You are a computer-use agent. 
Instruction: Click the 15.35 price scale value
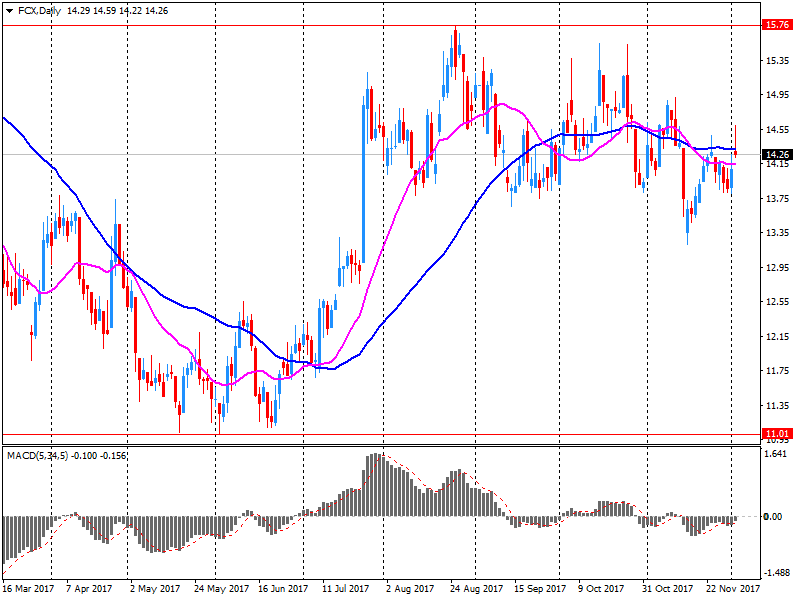[x=776, y=61]
